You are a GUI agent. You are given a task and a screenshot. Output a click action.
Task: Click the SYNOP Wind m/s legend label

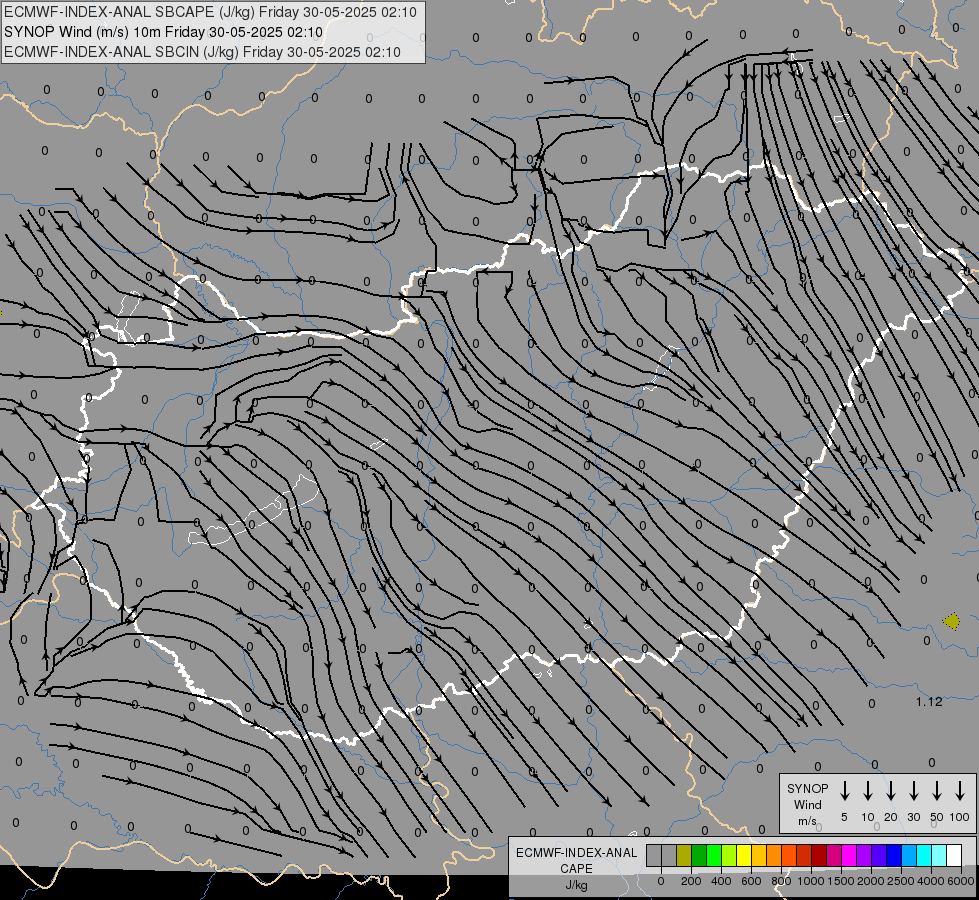pos(807,804)
